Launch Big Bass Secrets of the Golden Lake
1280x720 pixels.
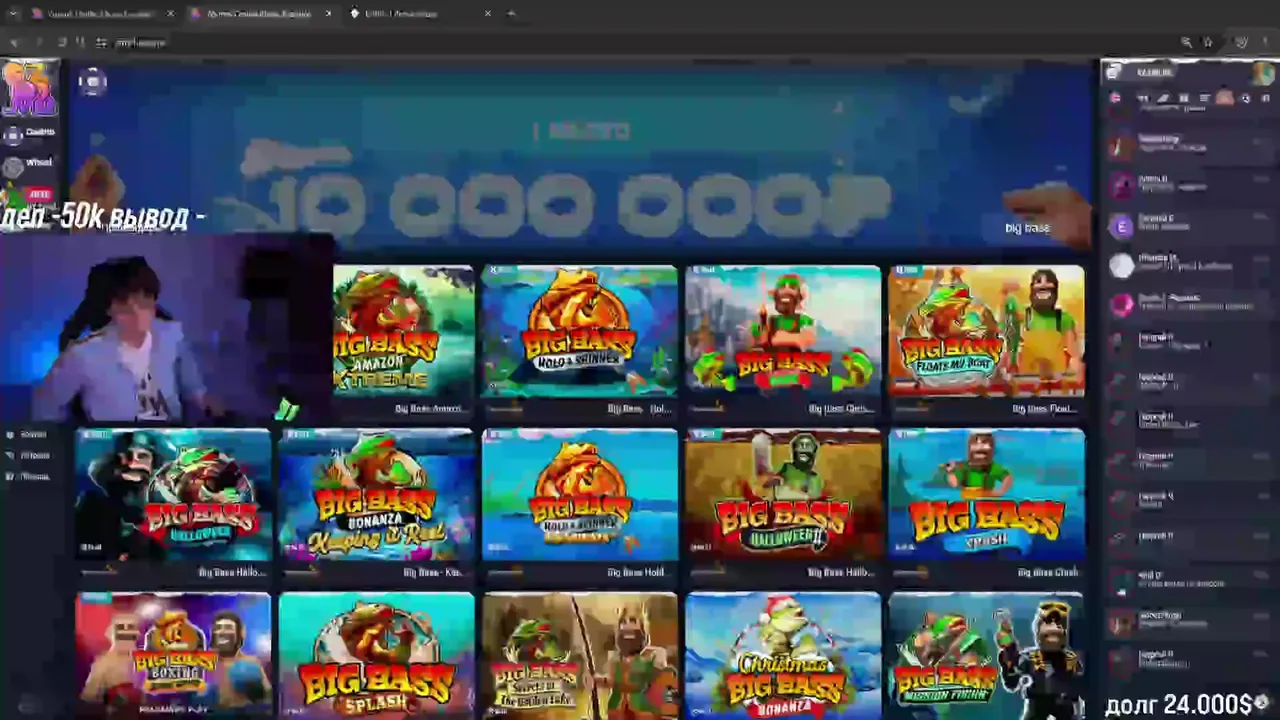[579, 655]
